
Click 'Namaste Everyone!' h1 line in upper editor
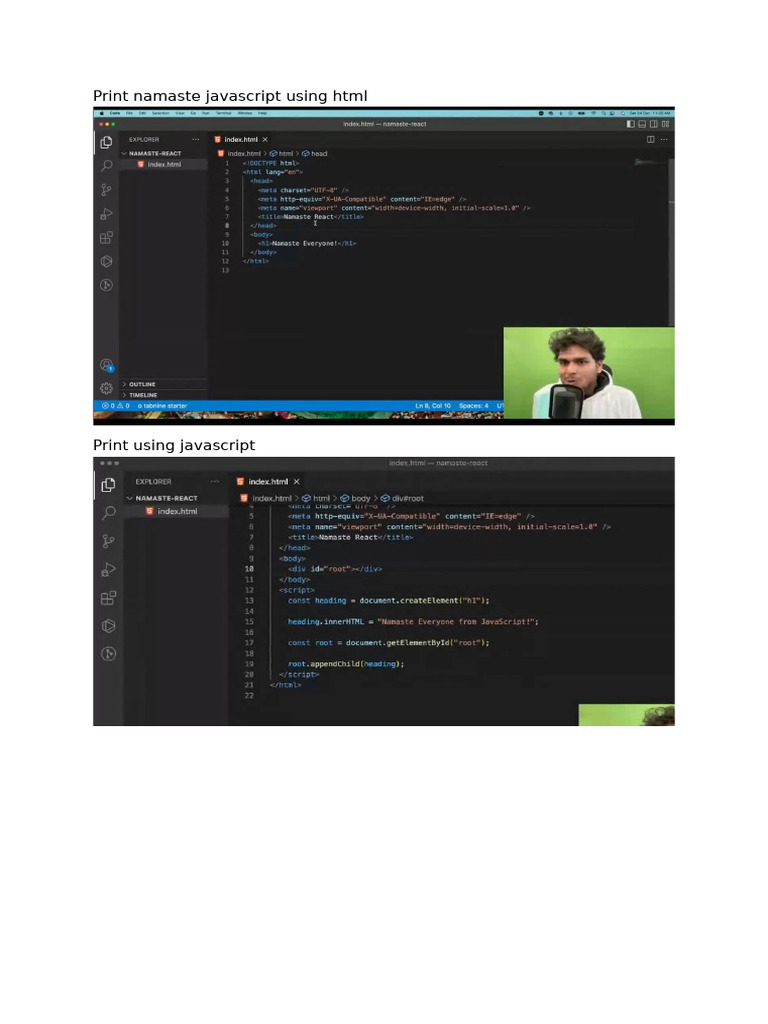(307, 243)
